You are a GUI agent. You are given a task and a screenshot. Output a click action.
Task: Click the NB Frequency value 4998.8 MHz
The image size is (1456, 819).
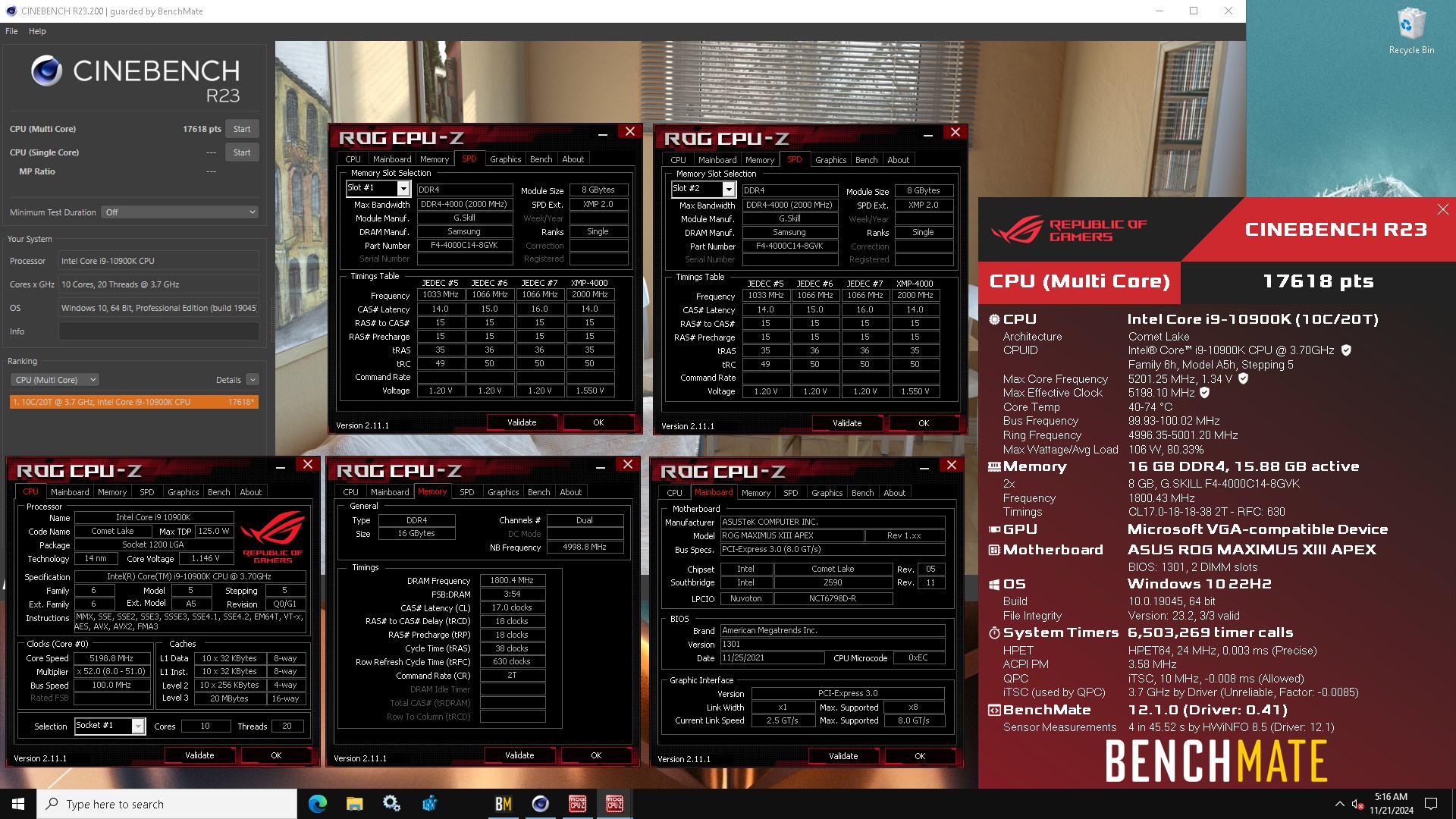[x=585, y=547]
